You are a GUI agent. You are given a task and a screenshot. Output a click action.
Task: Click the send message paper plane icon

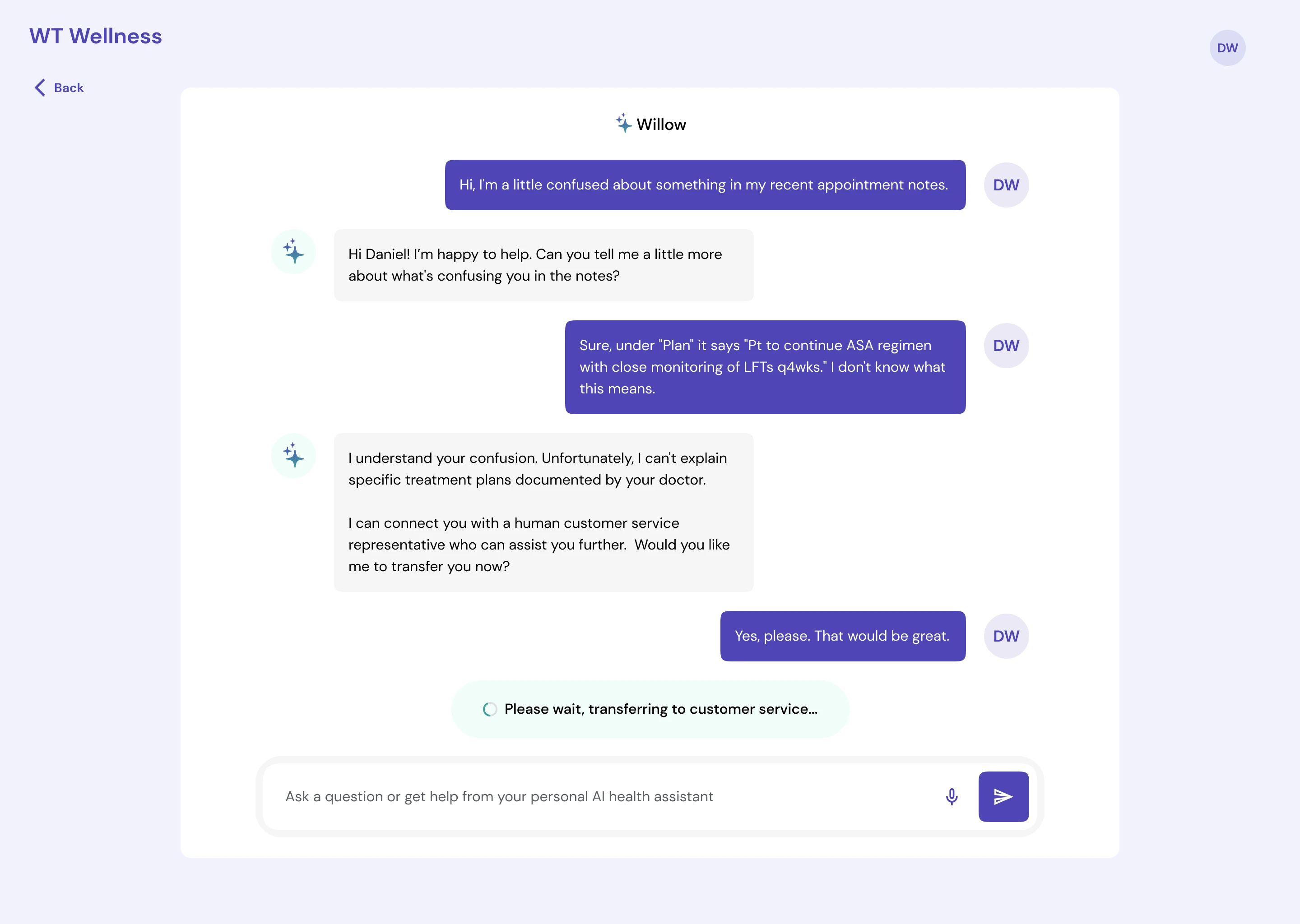(1003, 797)
